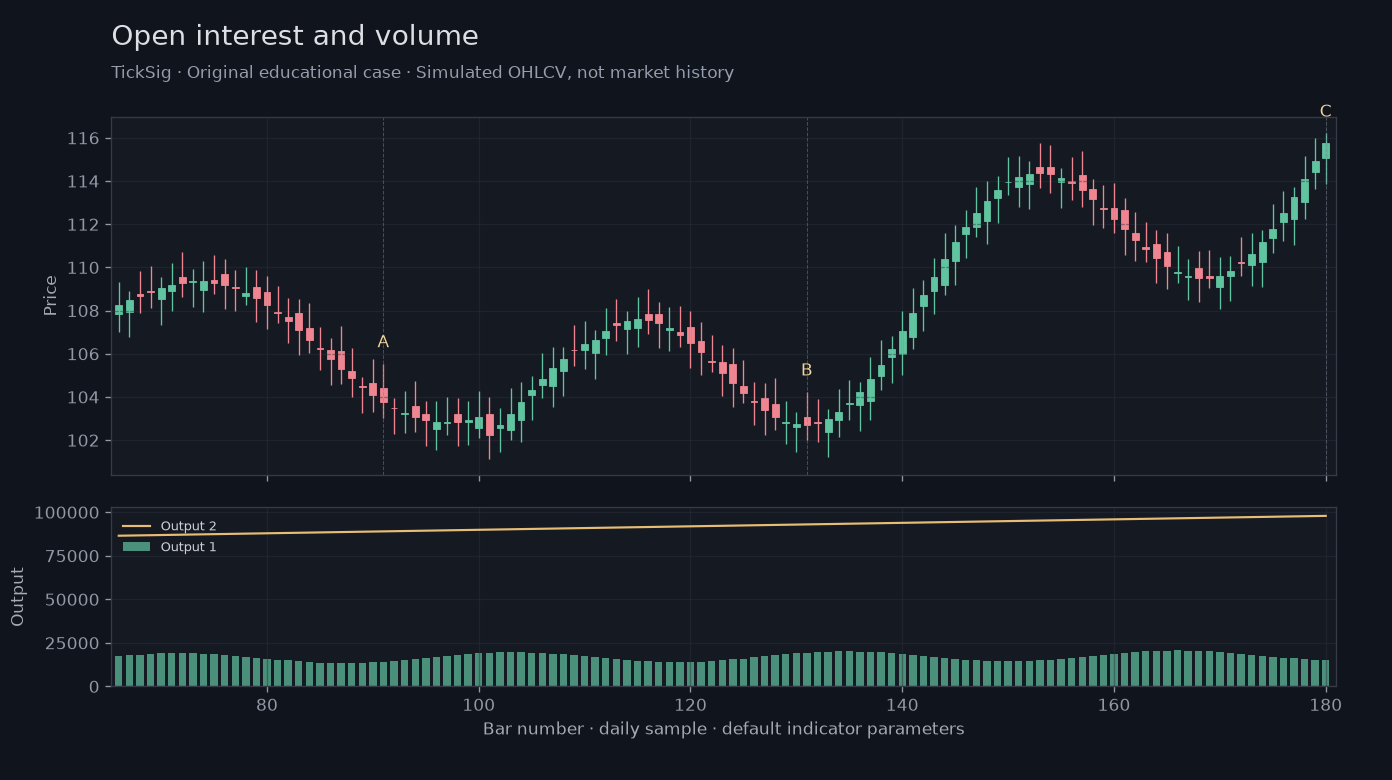Click the 114 price axis tick label
The height and width of the screenshot is (780, 1392).
coord(85,181)
